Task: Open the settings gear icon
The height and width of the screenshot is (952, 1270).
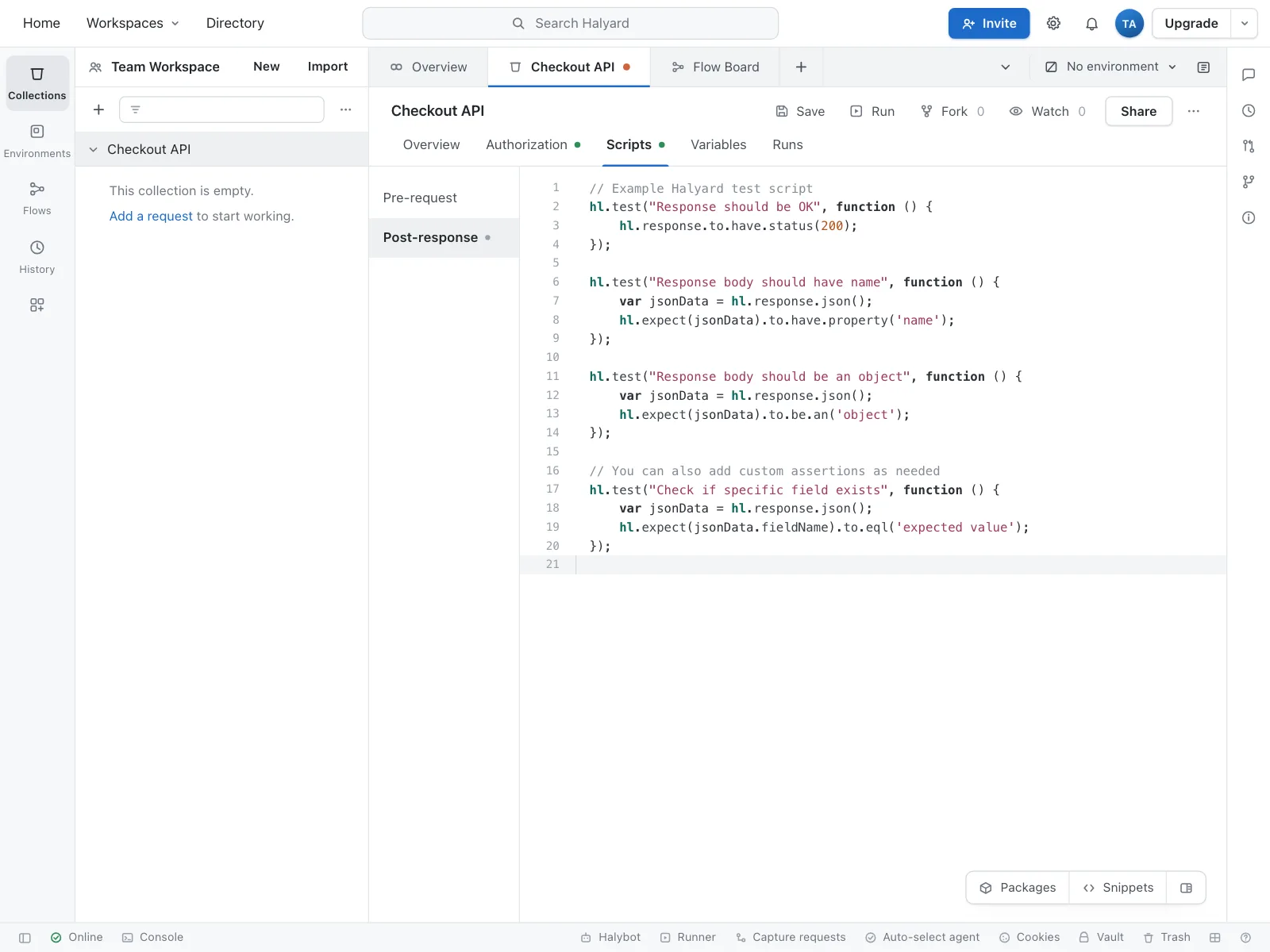Action: [1053, 24]
